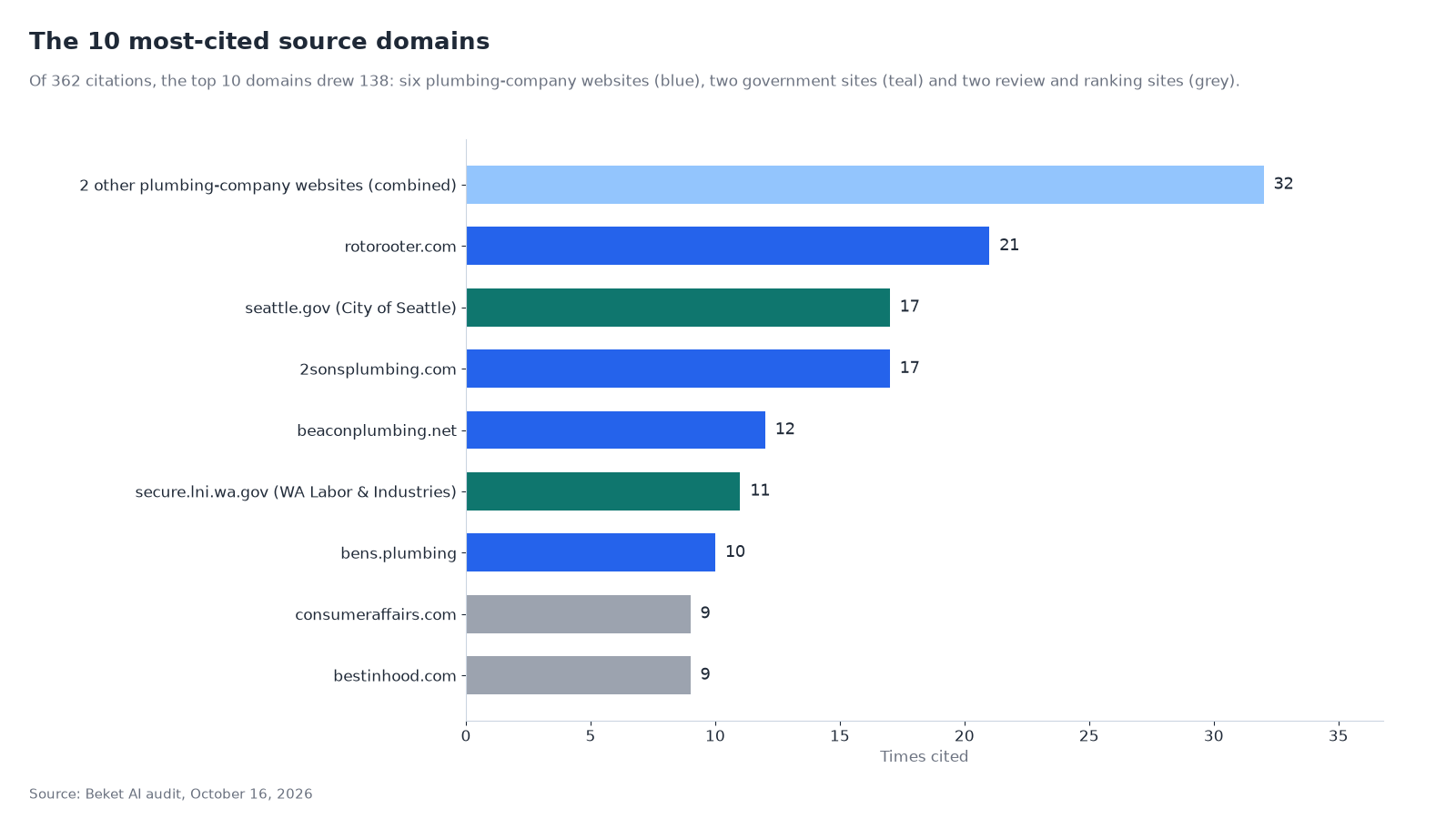The image size is (1456, 819).
Task: Click the "bestinhood.com" axis label
Action: click(x=395, y=676)
